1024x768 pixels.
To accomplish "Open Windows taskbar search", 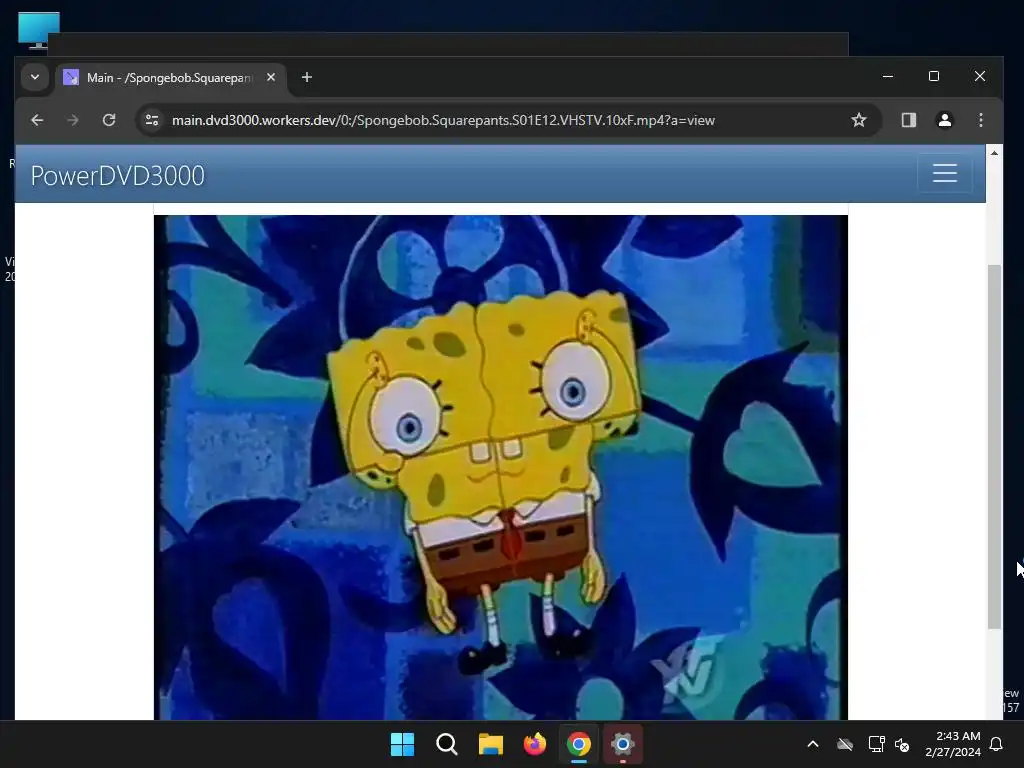I will click(x=447, y=744).
